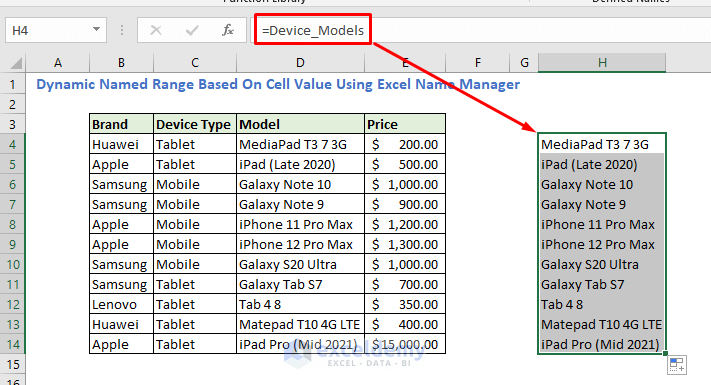
Task: Select MediaPad T3 7 3G in column H
Action: point(602,144)
